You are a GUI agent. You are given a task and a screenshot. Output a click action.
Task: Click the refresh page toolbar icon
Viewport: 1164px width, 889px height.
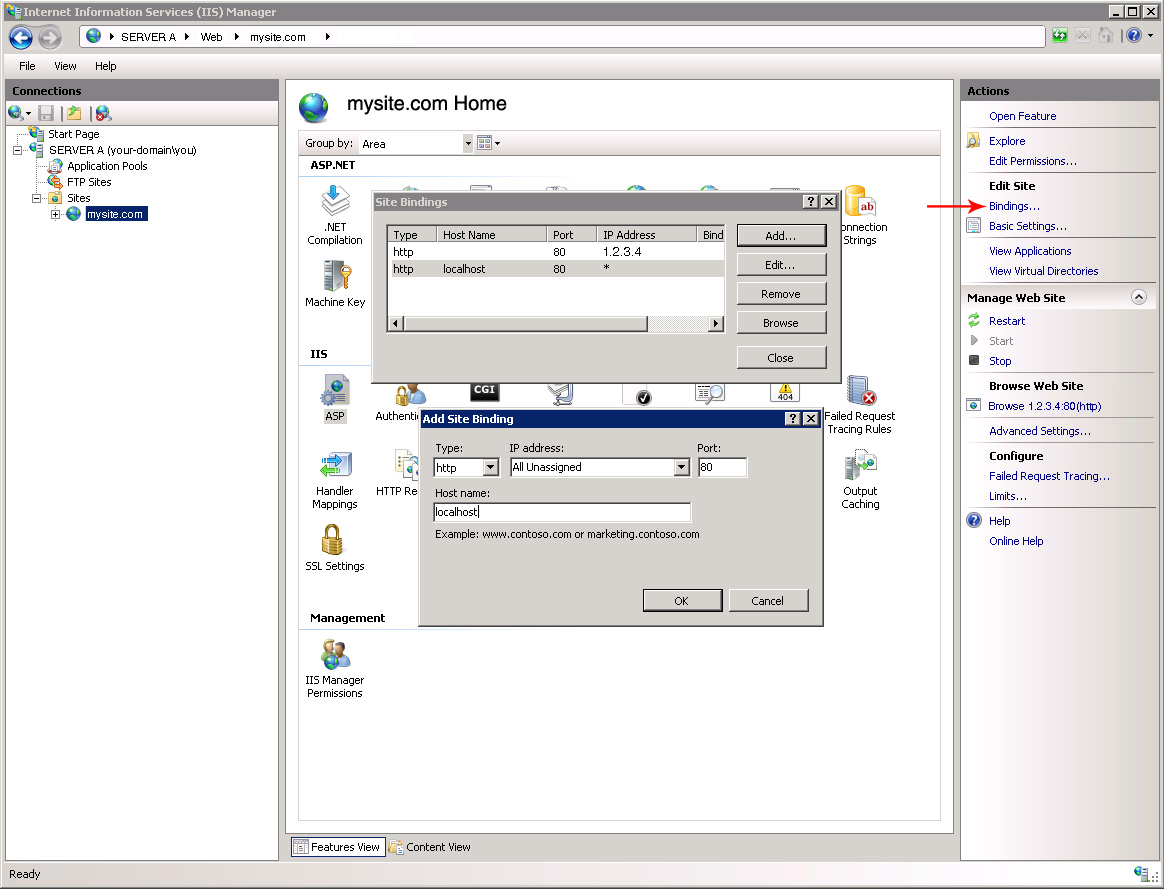tap(1059, 36)
